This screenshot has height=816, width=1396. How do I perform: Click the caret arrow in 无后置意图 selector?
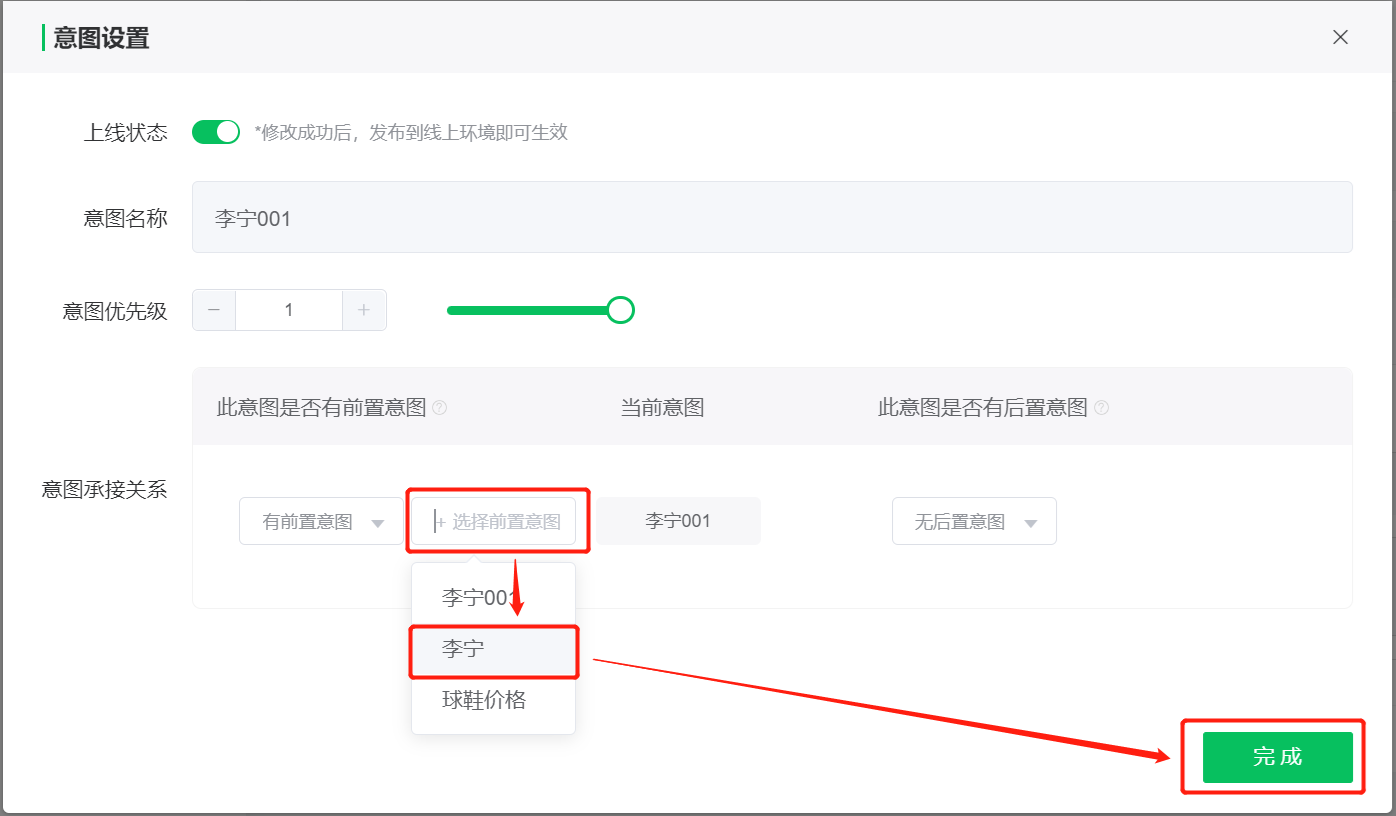(1031, 523)
